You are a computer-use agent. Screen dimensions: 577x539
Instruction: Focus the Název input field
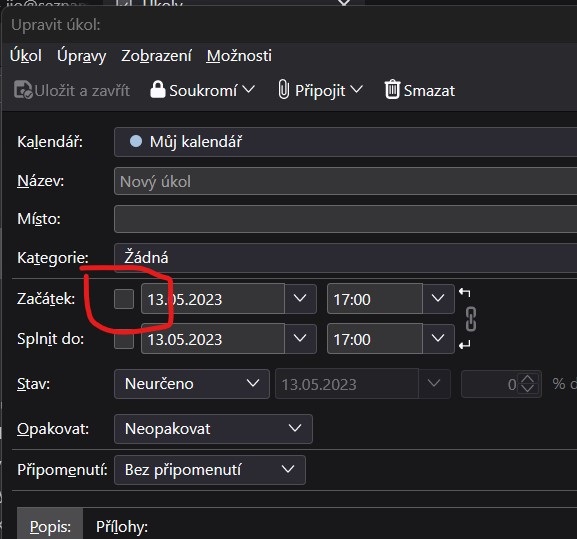[x=346, y=181]
